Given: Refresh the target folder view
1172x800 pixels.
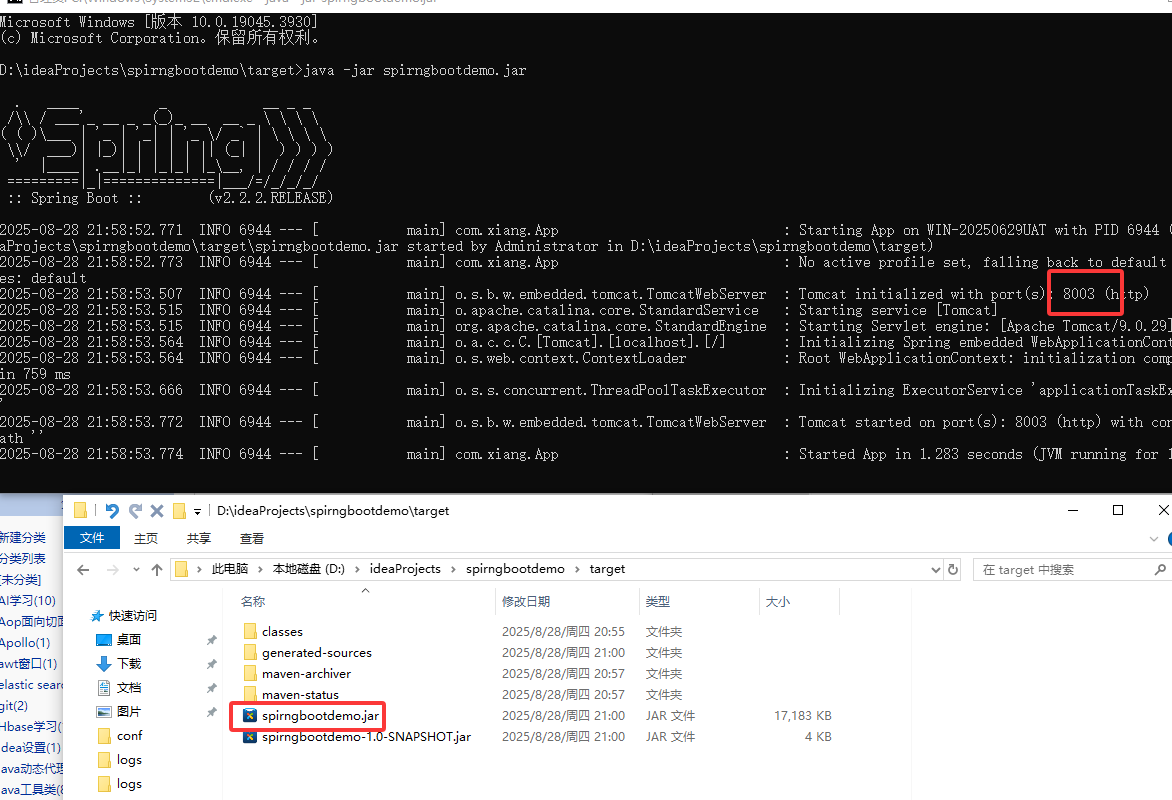Looking at the screenshot, I should [x=953, y=570].
